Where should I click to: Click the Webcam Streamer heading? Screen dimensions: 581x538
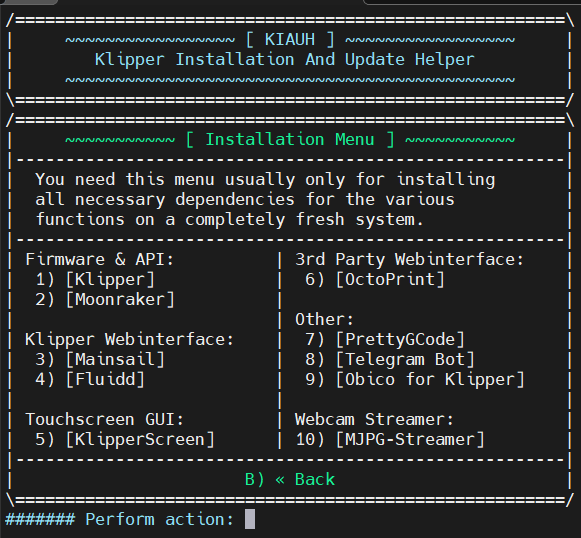click(374, 419)
